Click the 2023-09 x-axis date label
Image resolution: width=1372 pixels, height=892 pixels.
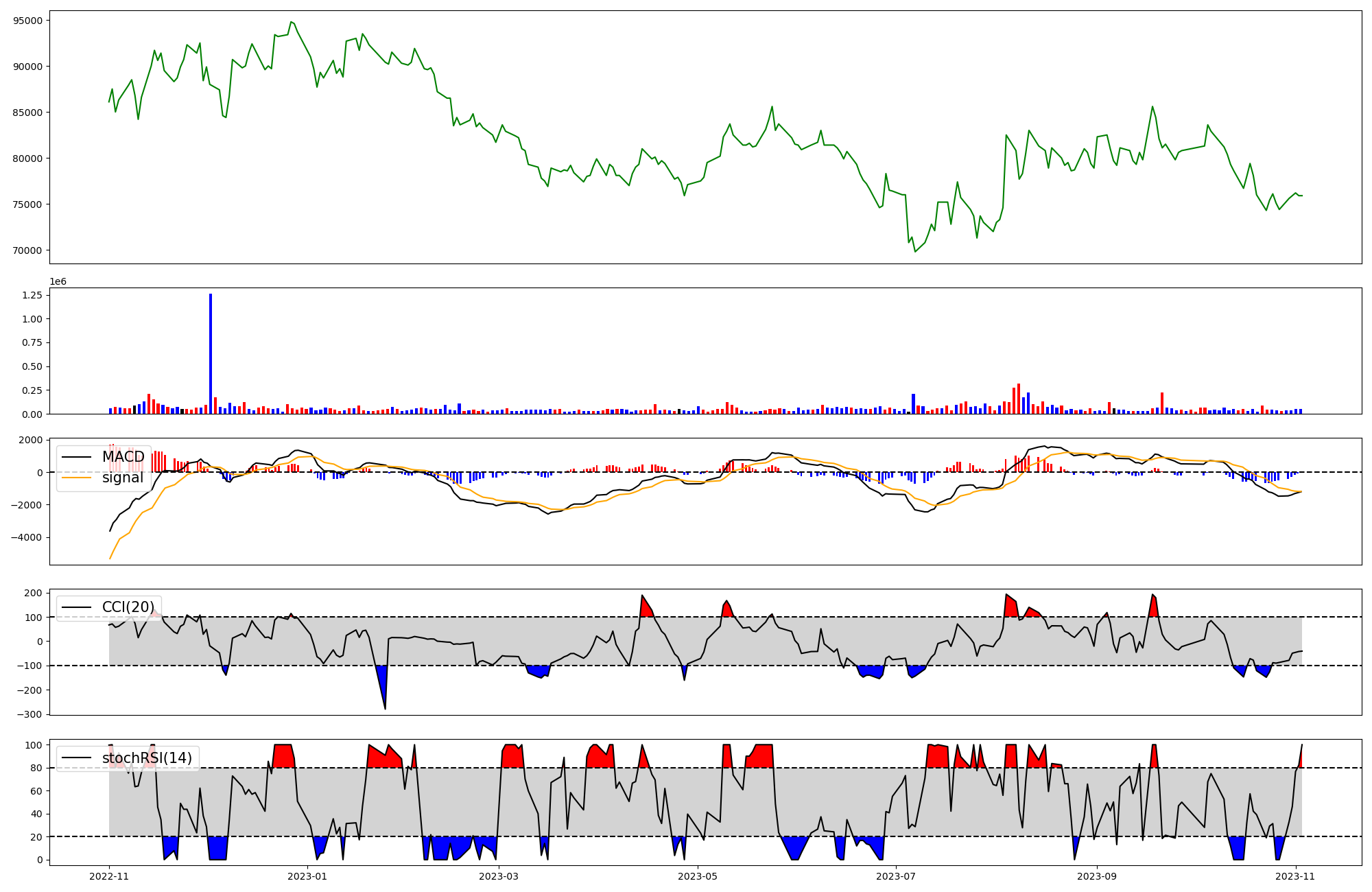point(1097,876)
